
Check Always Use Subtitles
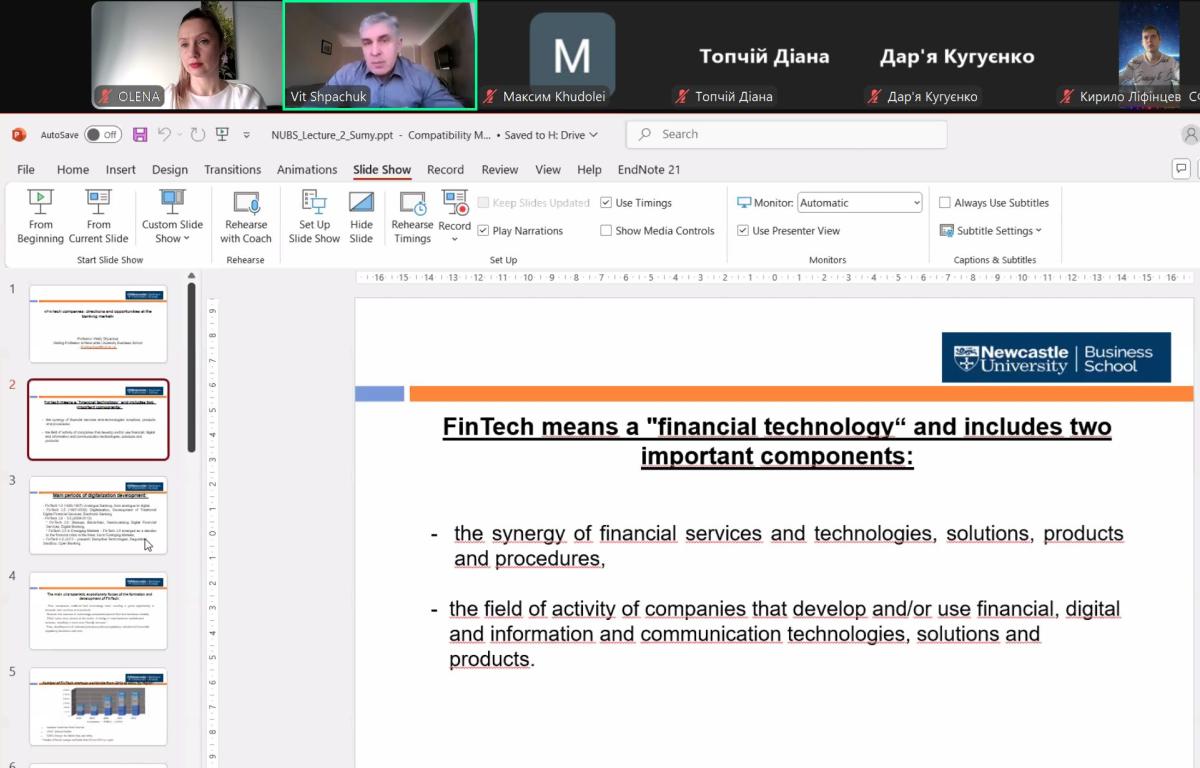945,203
